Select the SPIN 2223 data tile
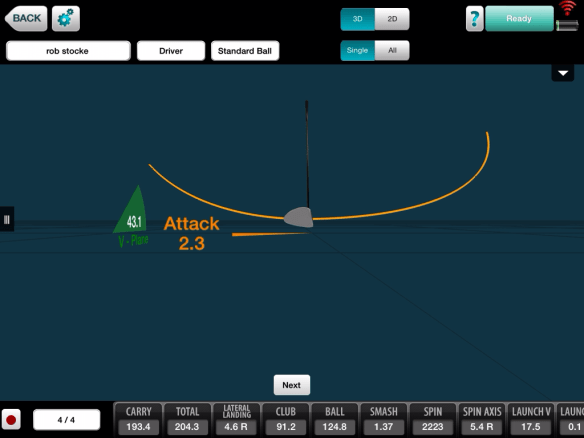Screen dimensions: 584x438 pyautogui.click(x=433, y=420)
